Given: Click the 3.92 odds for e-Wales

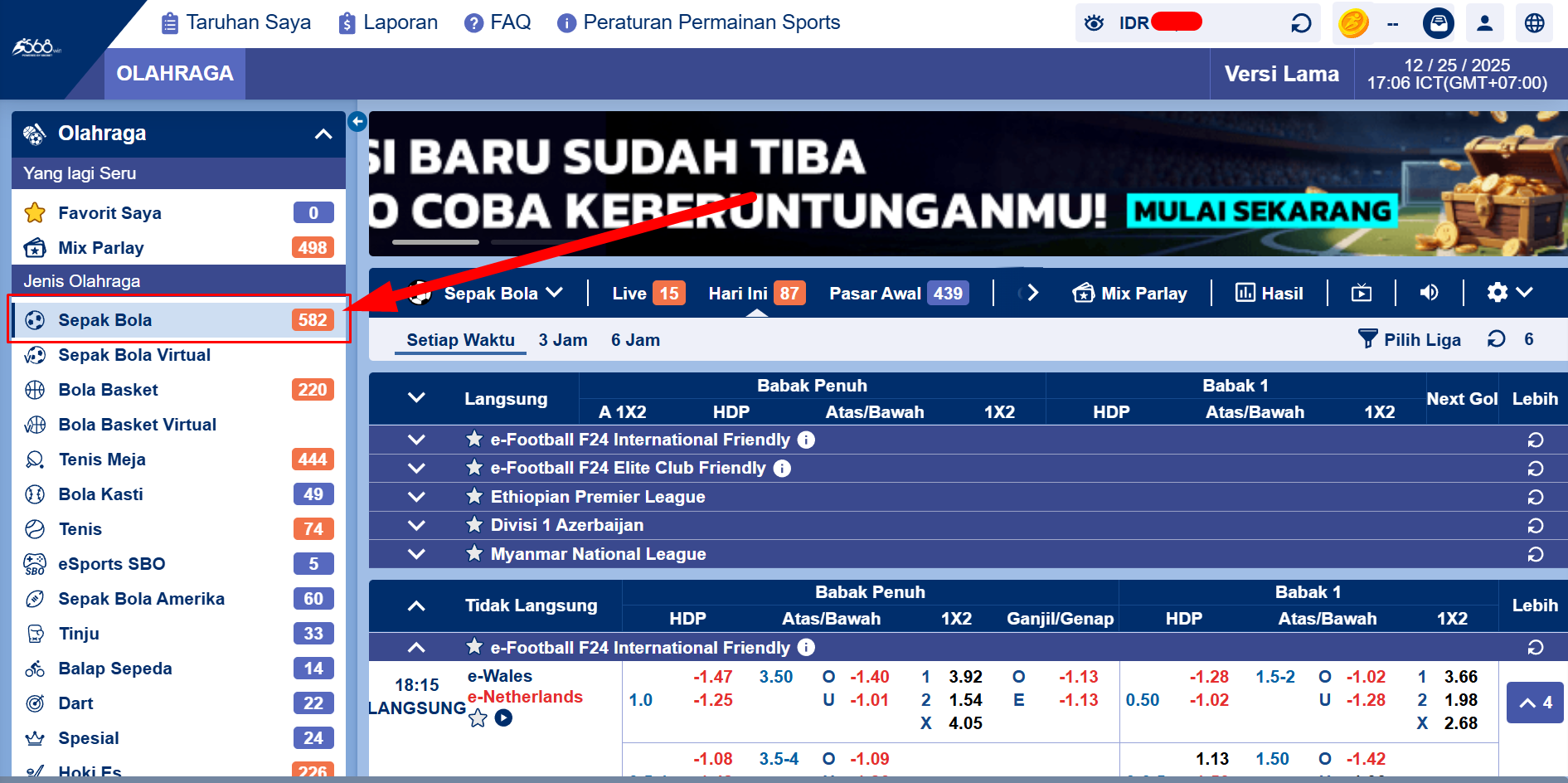Looking at the screenshot, I should click(x=964, y=677).
